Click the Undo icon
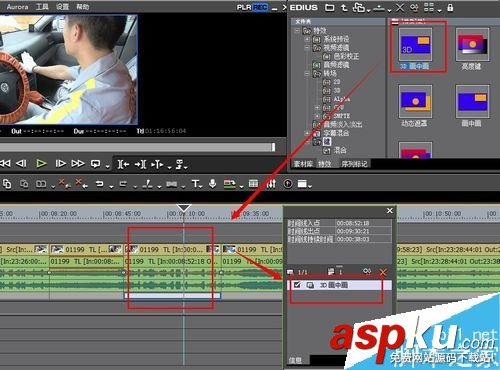 click(x=99, y=184)
